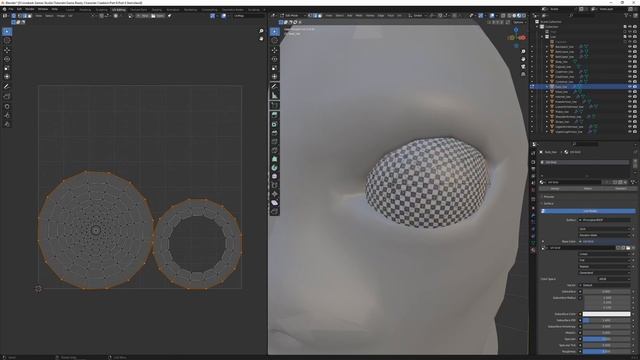Click the Specular slider

tap(606, 339)
